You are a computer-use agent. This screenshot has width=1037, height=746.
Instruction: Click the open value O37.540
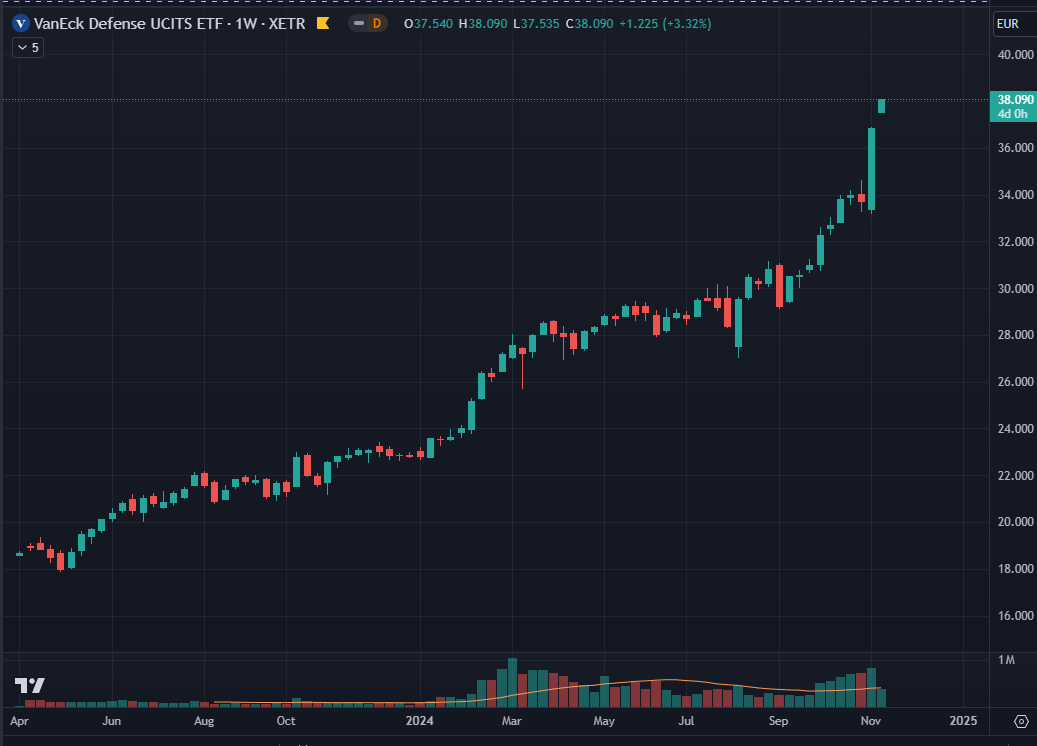pyautogui.click(x=428, y=24)
